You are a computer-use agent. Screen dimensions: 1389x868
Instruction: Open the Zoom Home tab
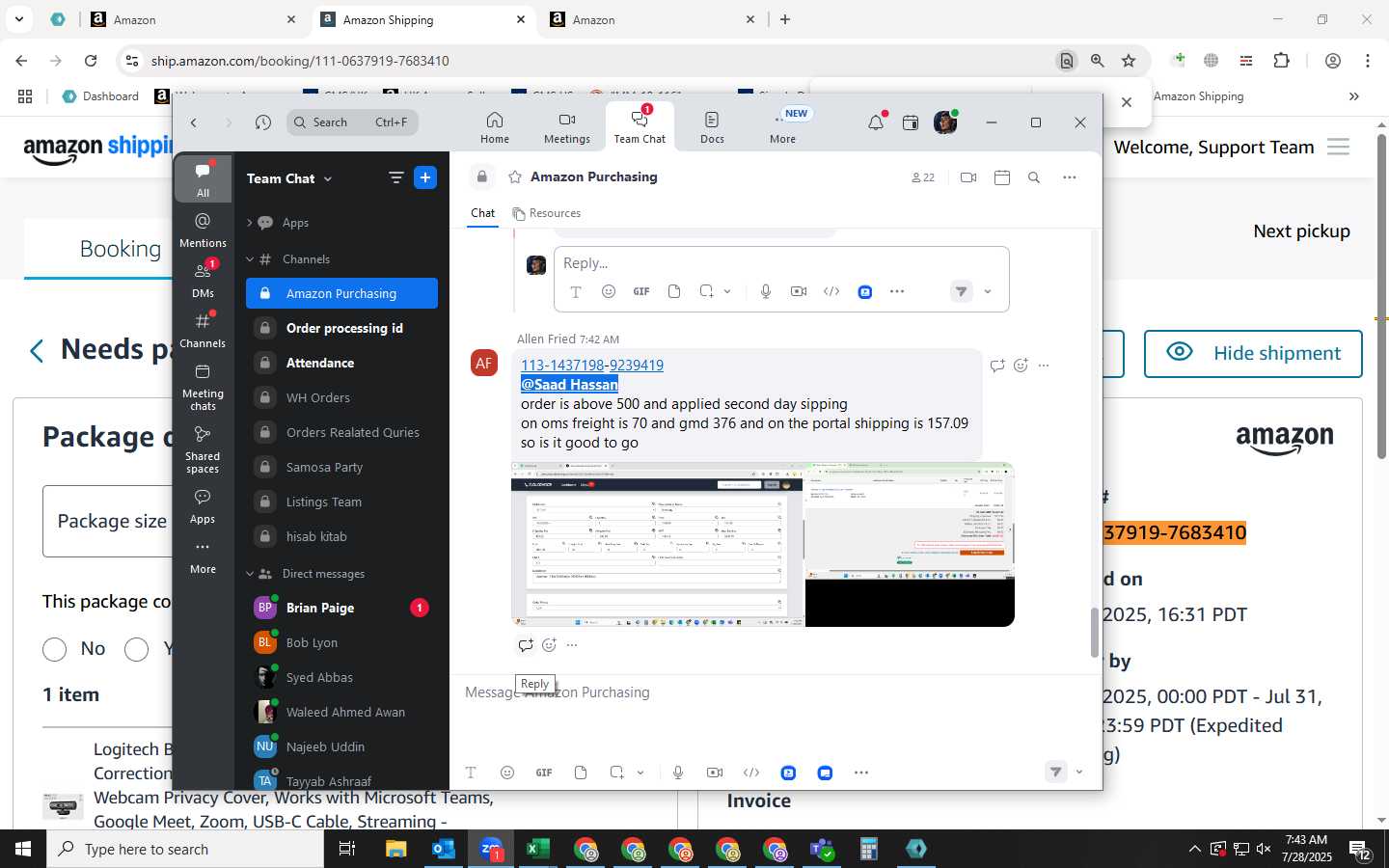coord(494,126)
